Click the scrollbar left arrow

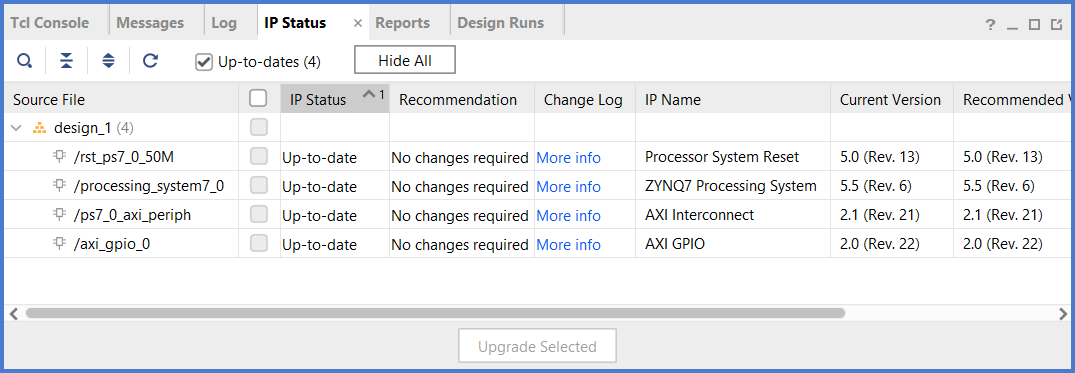[13, 313]
